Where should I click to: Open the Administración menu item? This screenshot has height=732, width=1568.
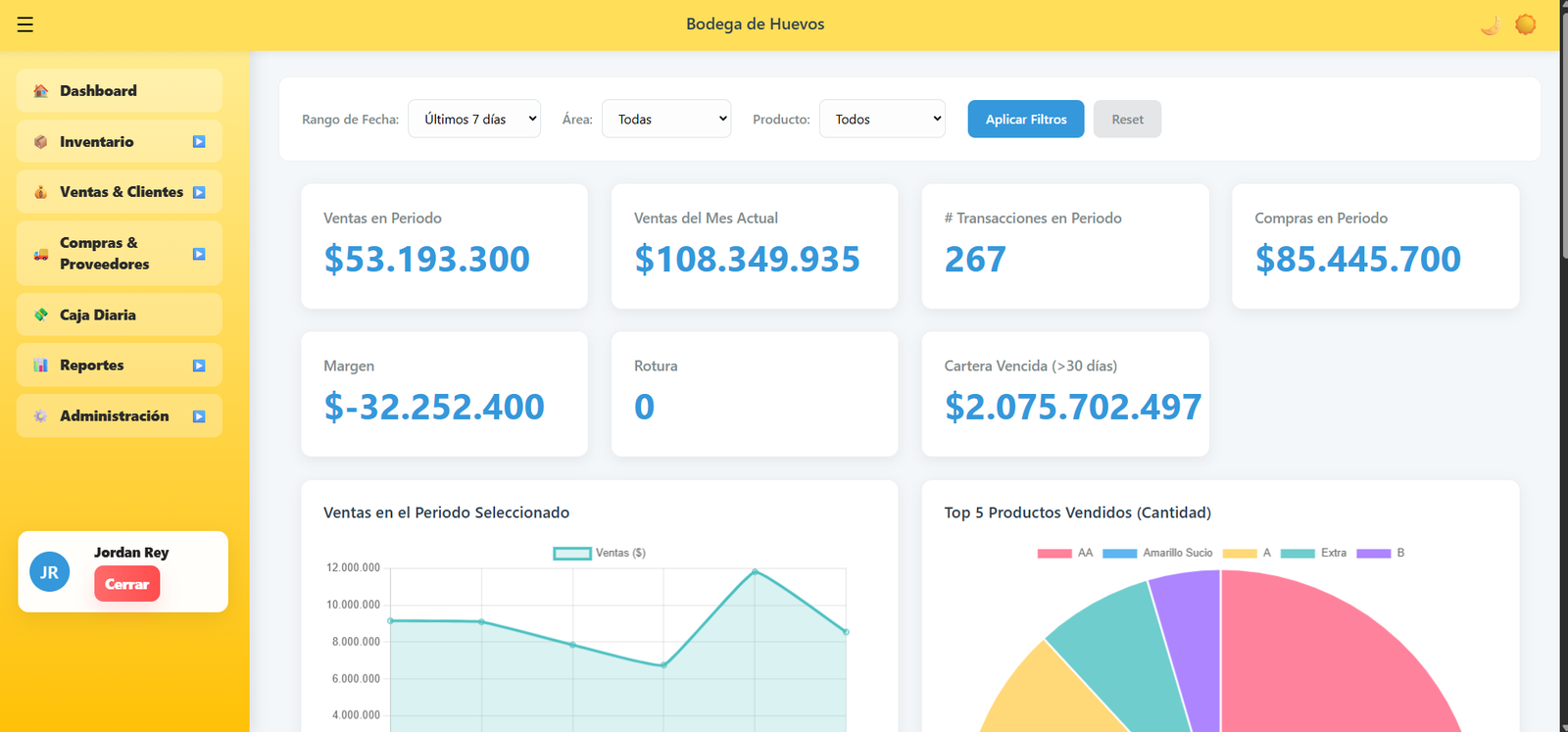pyautogui.click(x=120, y=416)
